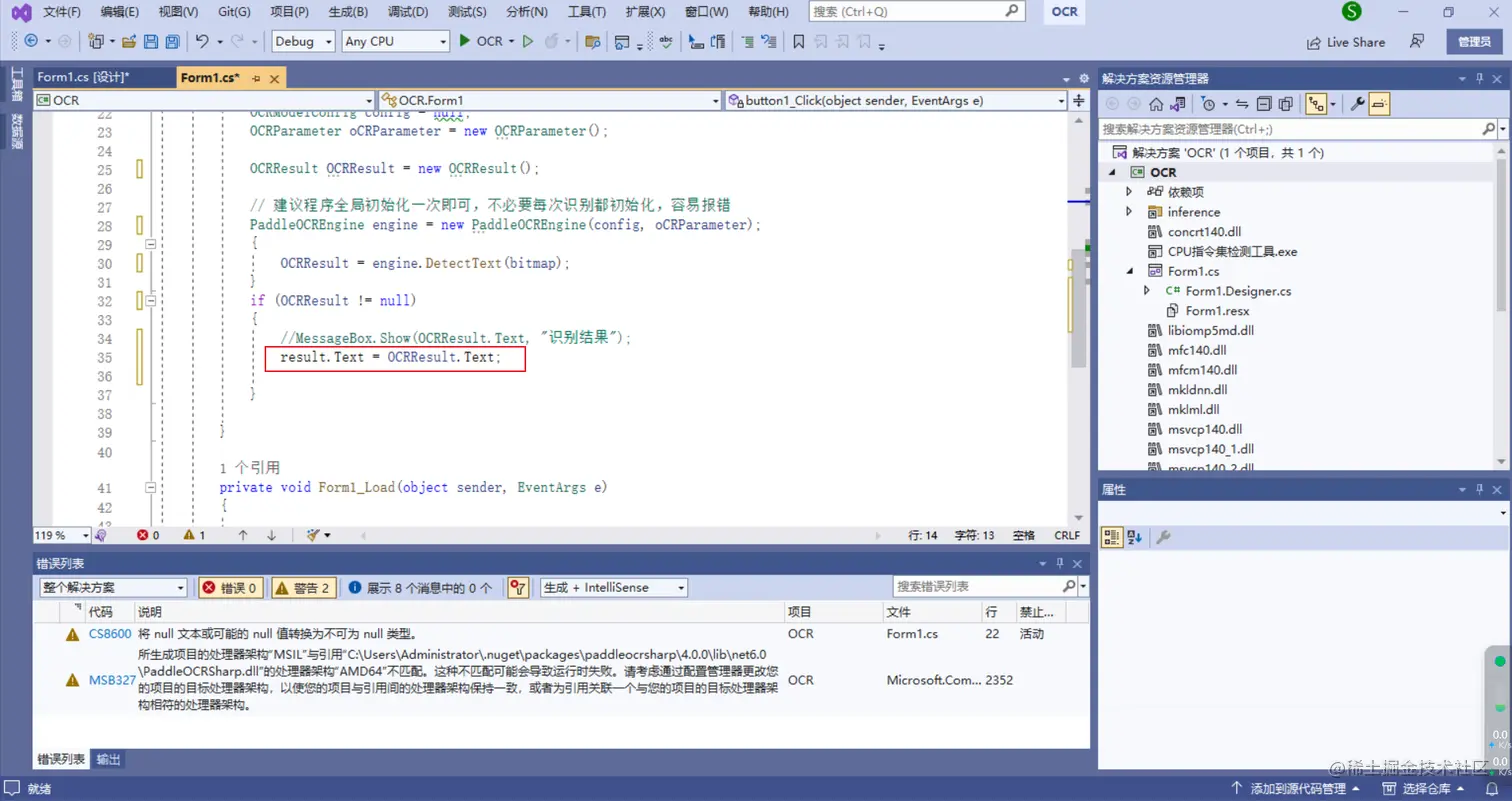This screenshot has height=801, width=1512.
Task: Open the 调试(D) menu
Action: (x=406, y=12)
